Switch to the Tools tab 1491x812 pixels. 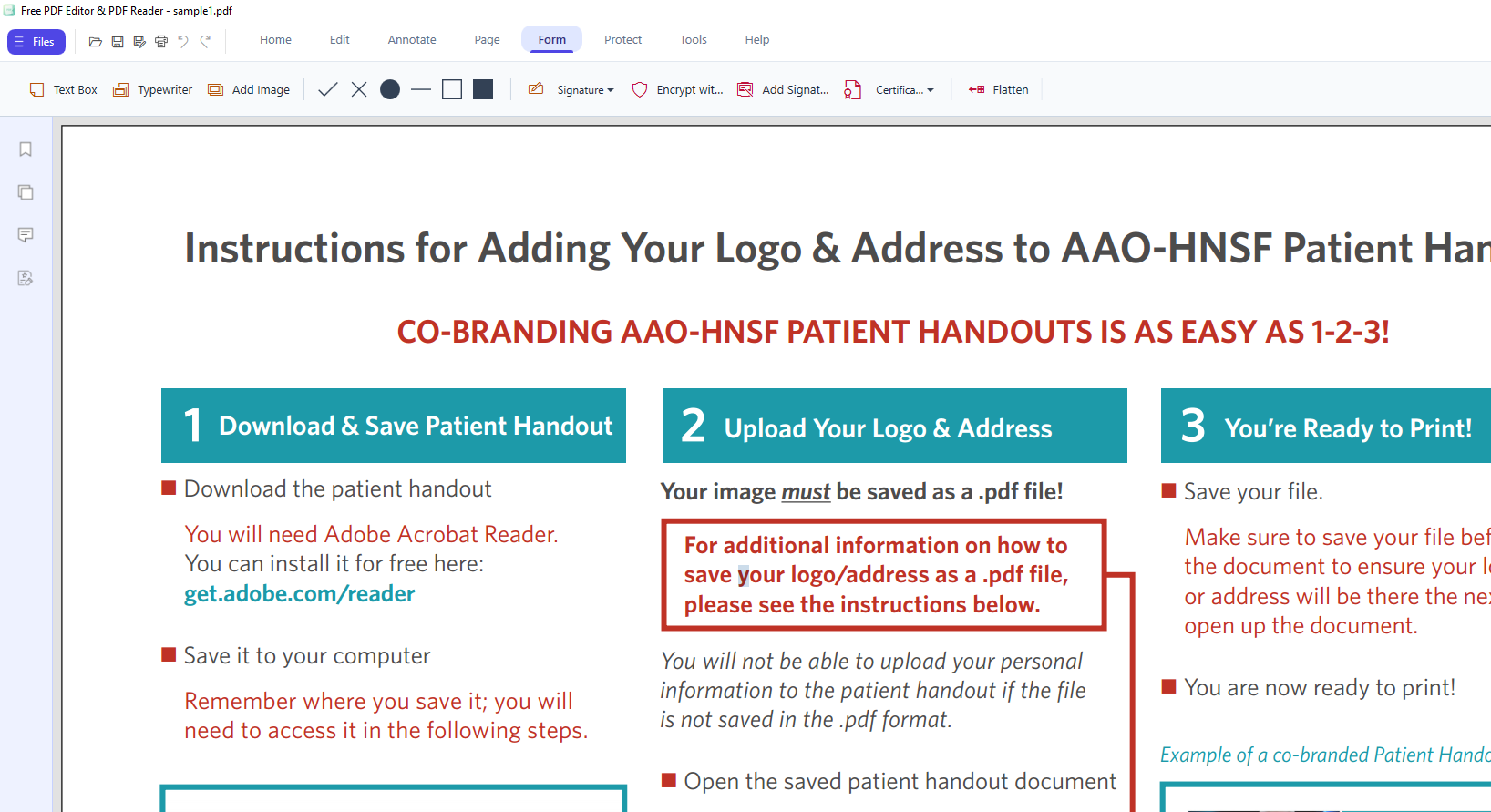(693, 40)
